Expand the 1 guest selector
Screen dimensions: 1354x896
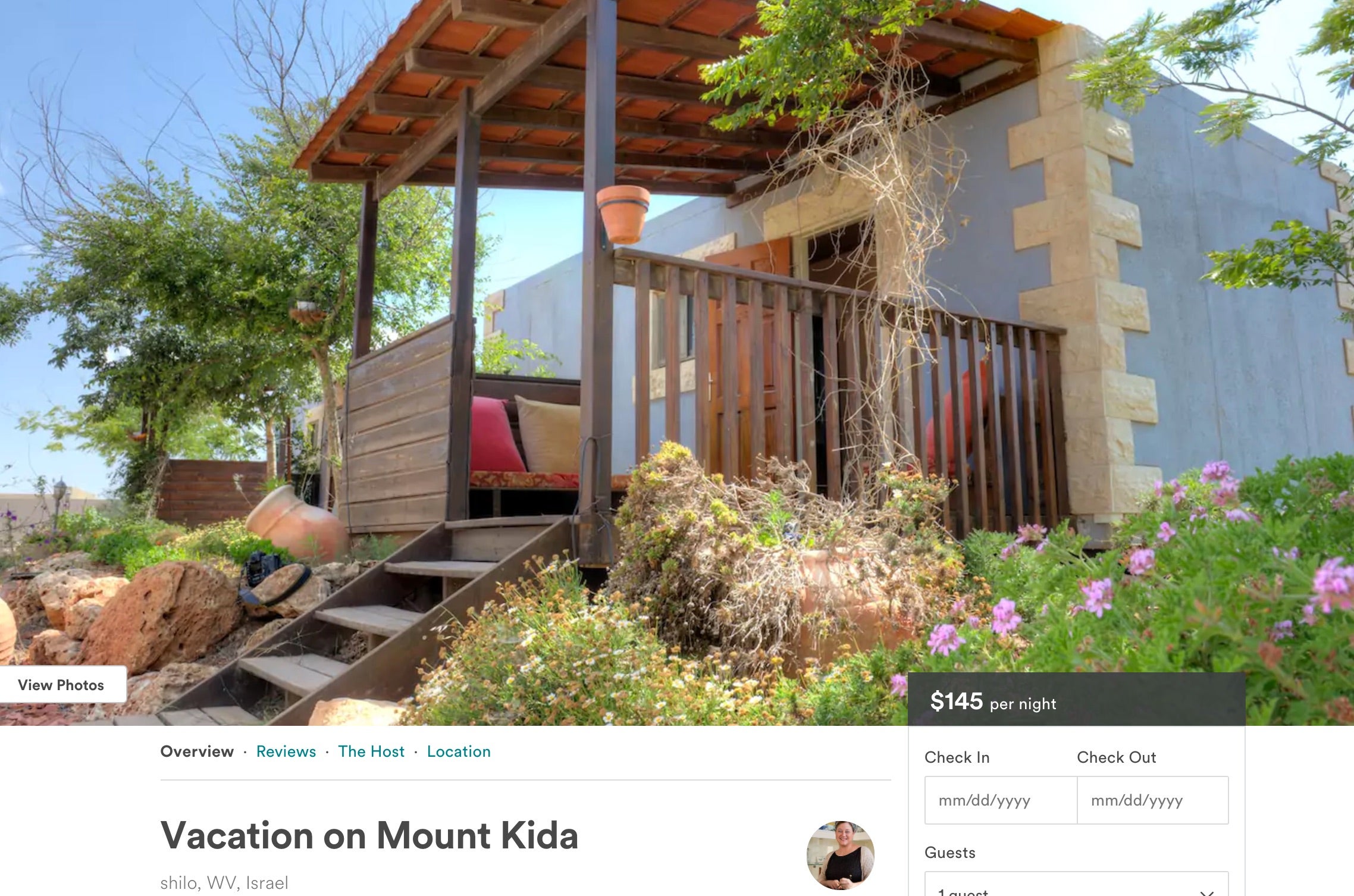pyautogui.click(x=1076, y=885)
